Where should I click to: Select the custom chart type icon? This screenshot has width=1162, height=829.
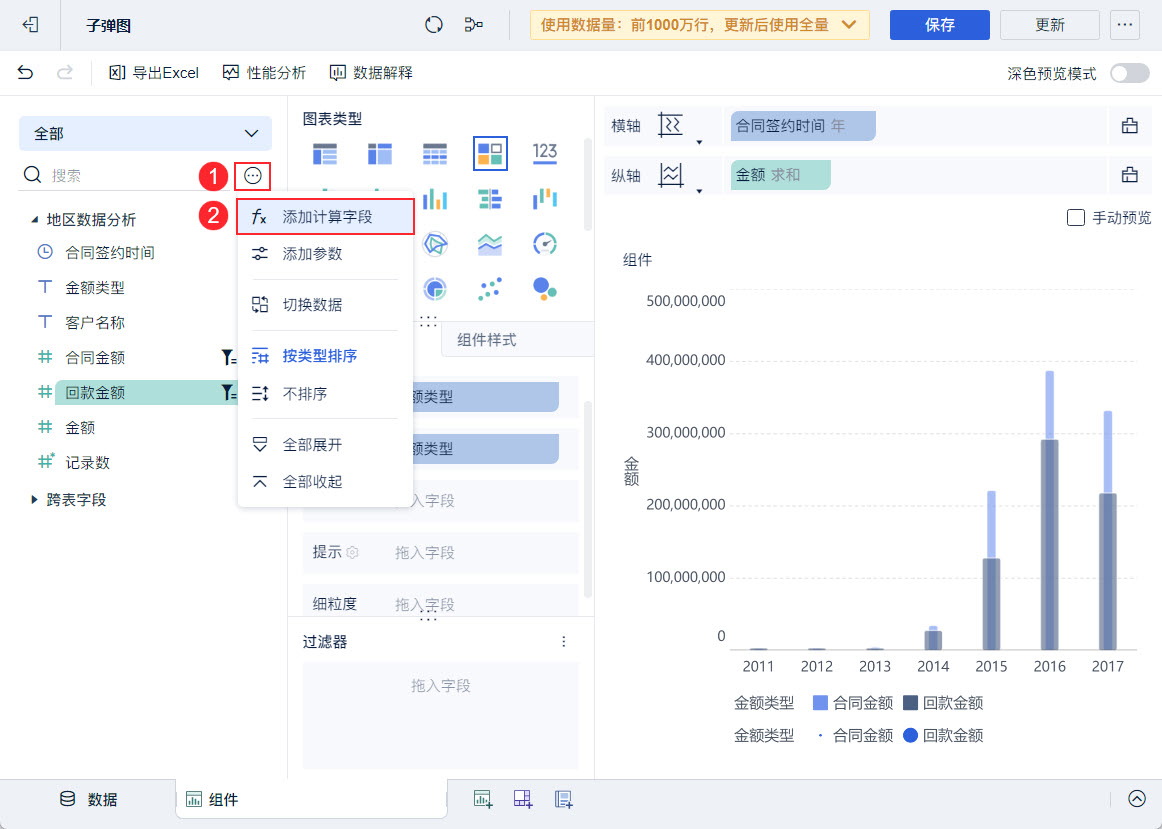point(490,153)
